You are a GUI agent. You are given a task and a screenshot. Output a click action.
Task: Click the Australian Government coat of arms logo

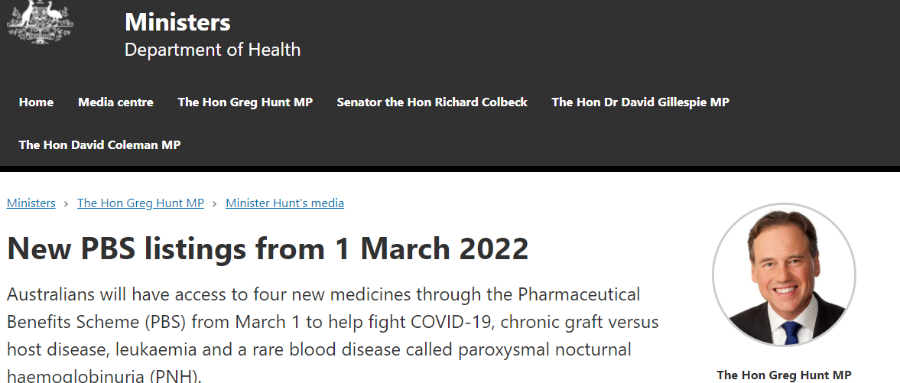point(40,21)
